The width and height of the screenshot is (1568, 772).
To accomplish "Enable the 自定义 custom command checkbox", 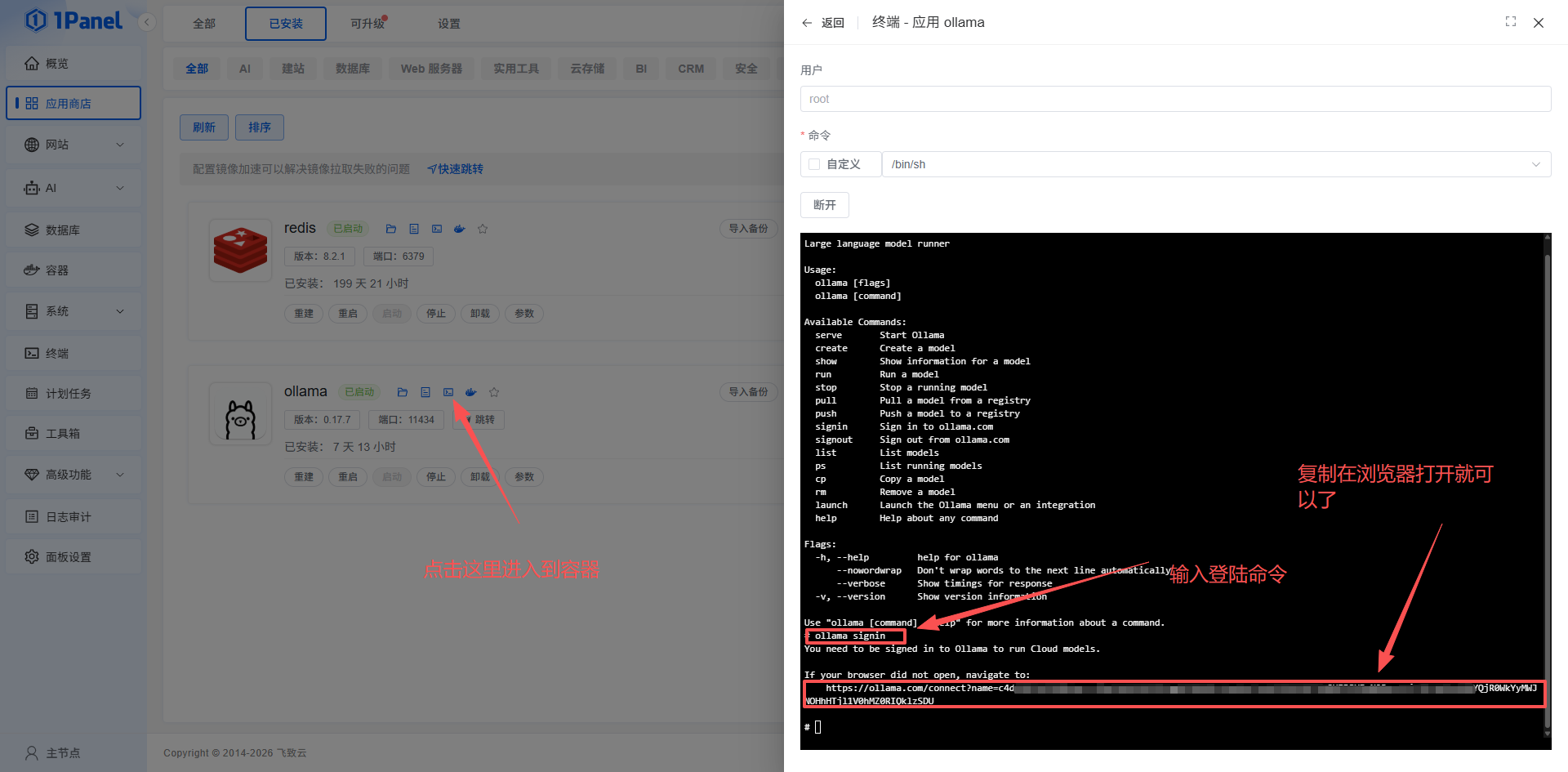I will coord(814,164).
